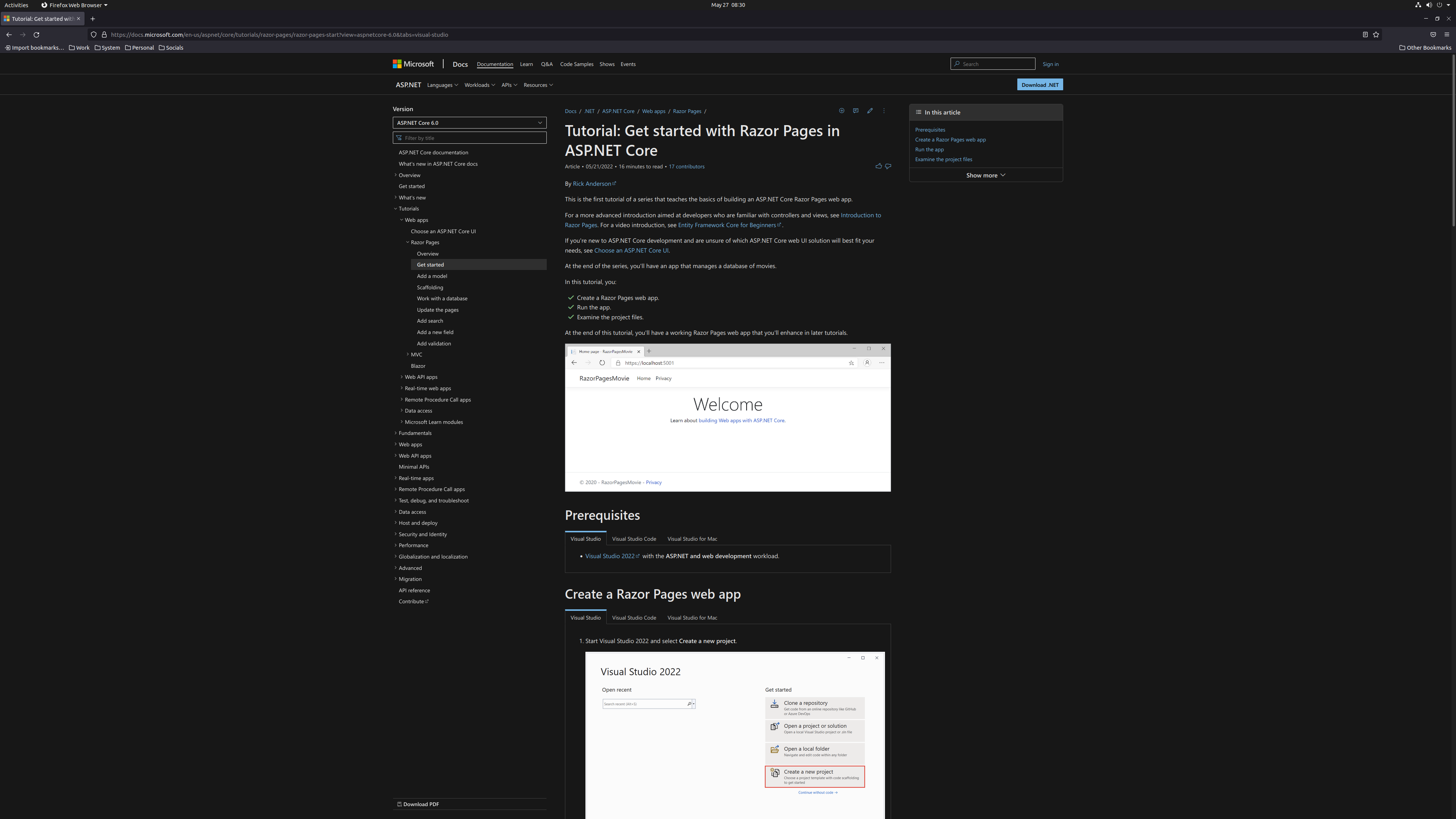Edit this article with the pencil icon
The image size is (1456, 819).
coord(870,111)
